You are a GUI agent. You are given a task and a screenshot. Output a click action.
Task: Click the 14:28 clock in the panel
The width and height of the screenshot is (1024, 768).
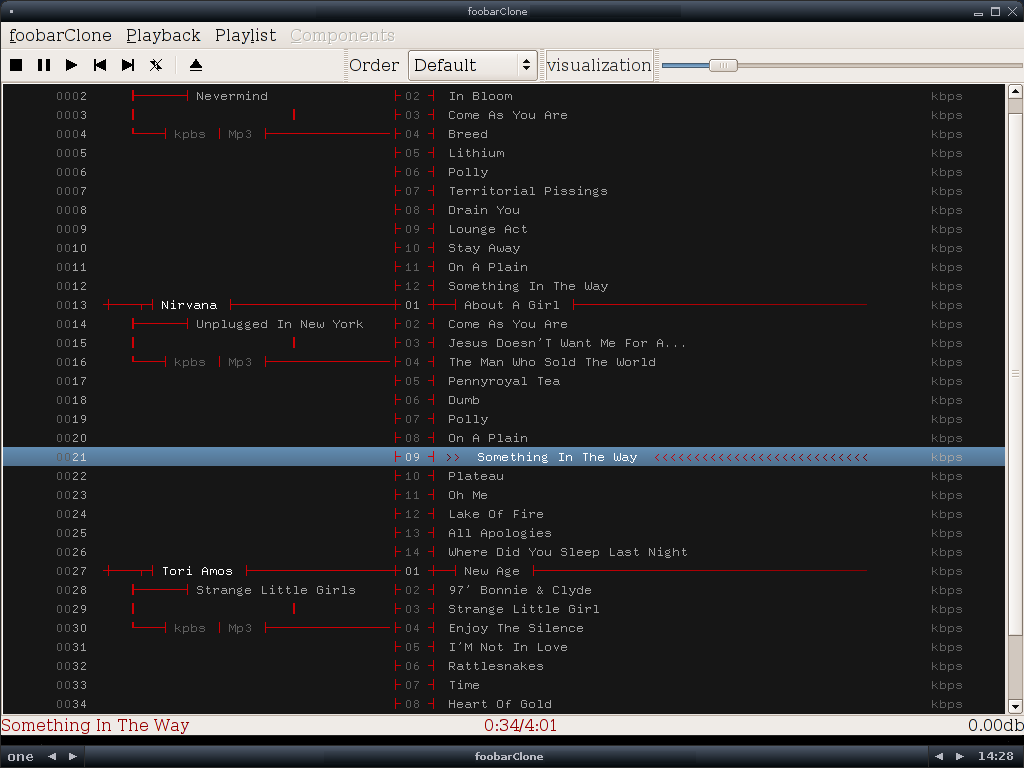coord(995,756)
